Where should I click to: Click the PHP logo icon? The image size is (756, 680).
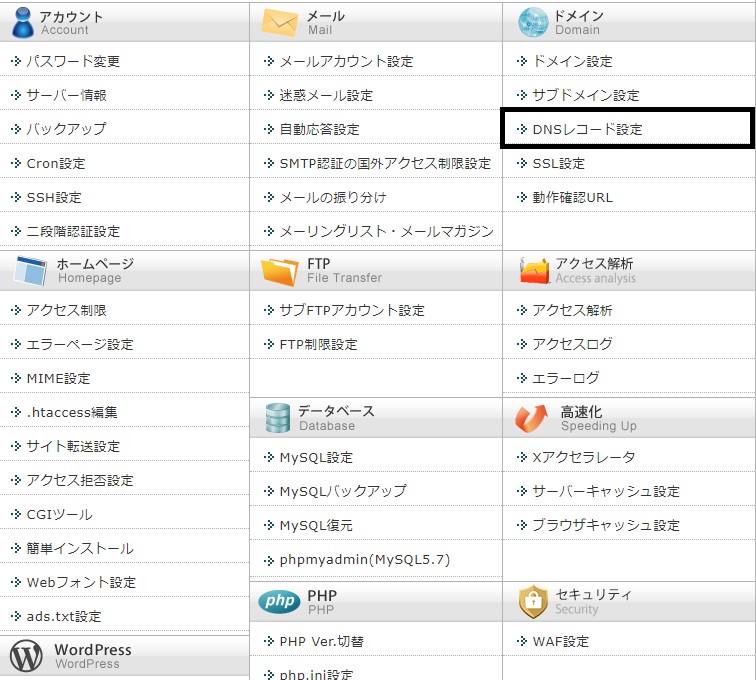click(x=279, y=601)
